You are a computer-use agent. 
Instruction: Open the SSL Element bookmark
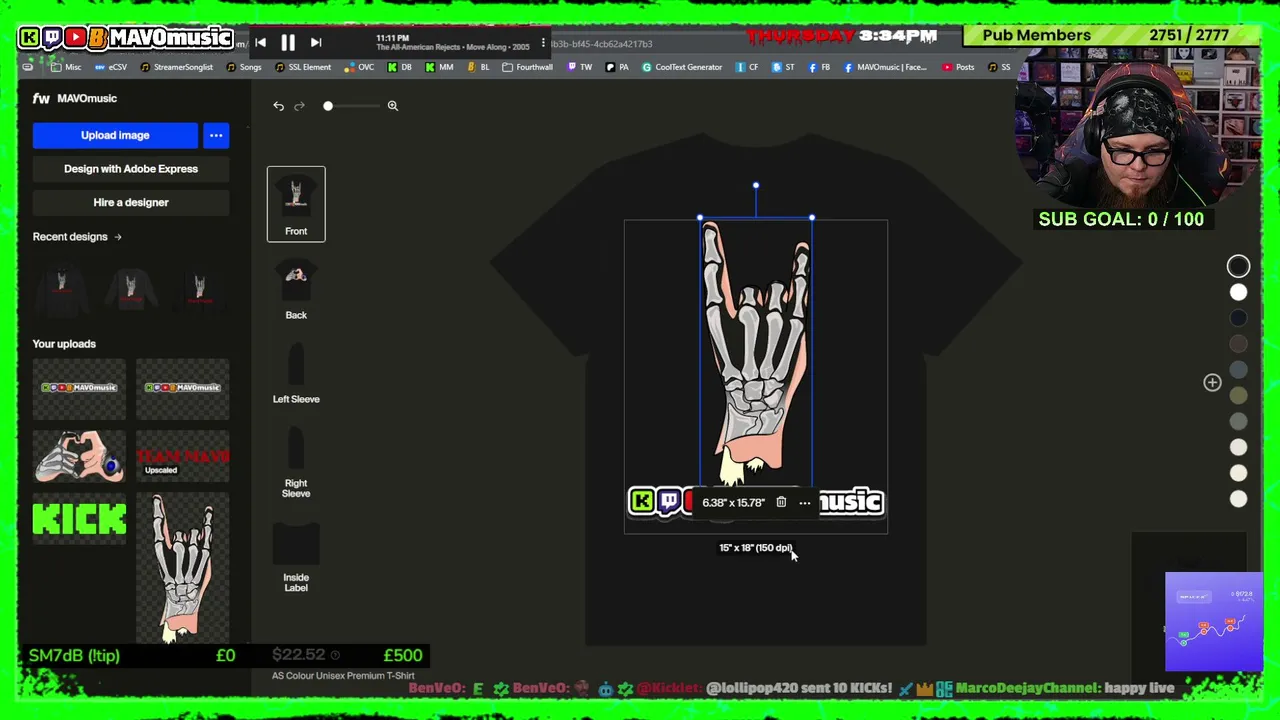tap(303, 67)
